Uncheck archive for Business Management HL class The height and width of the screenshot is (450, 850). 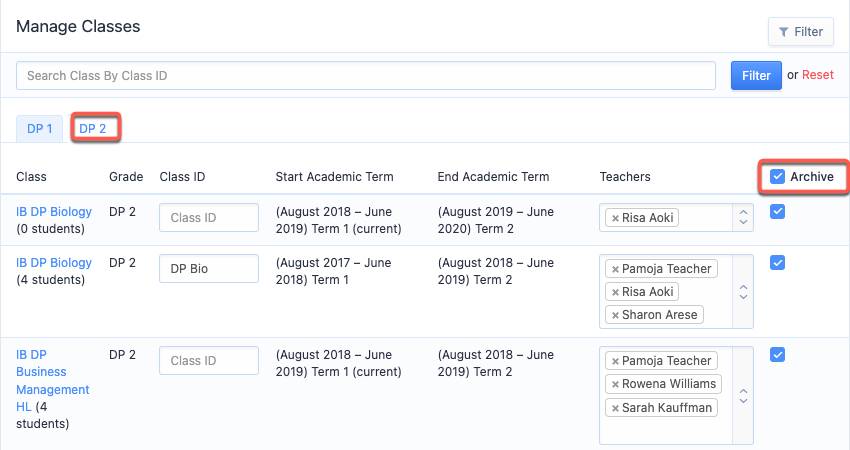777,355
